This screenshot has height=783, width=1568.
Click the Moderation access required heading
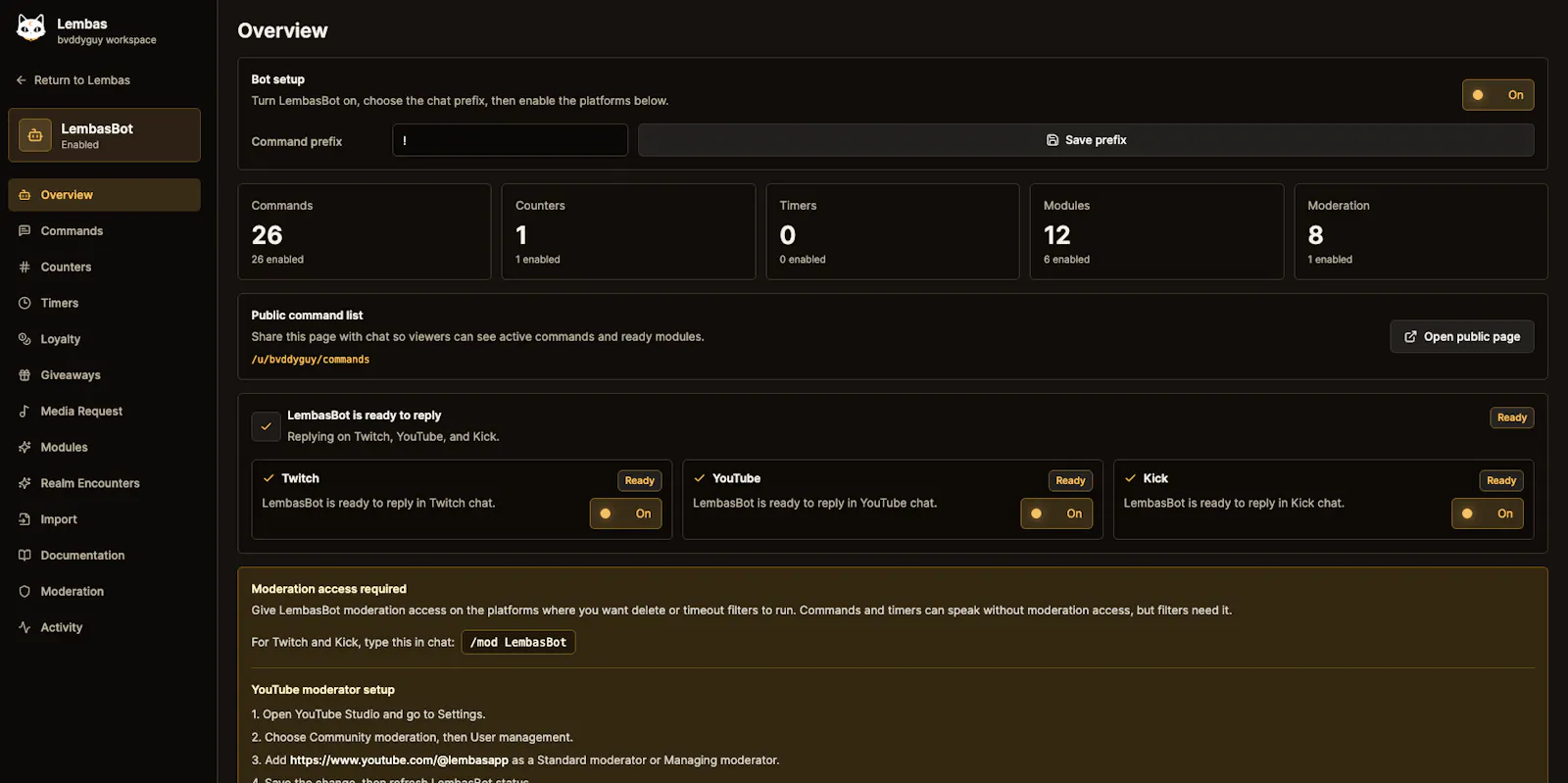328,589
